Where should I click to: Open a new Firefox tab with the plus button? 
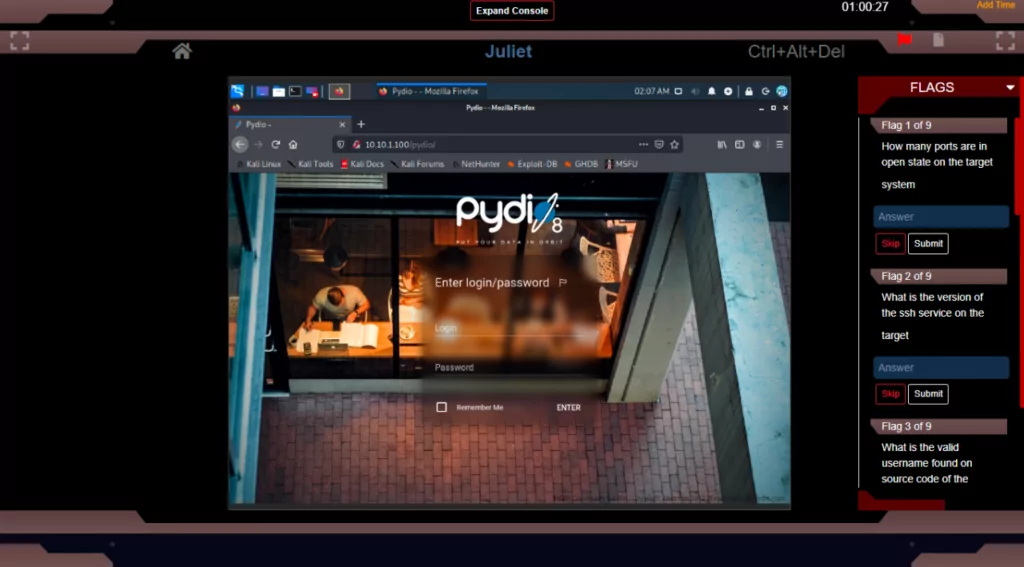tap(360, 124)
